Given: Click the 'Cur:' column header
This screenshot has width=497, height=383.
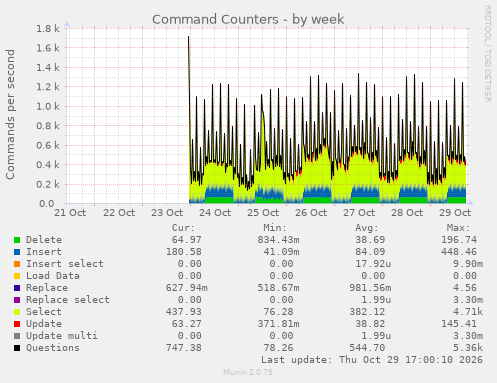Looking at the screenshot, I should point(183,228).
